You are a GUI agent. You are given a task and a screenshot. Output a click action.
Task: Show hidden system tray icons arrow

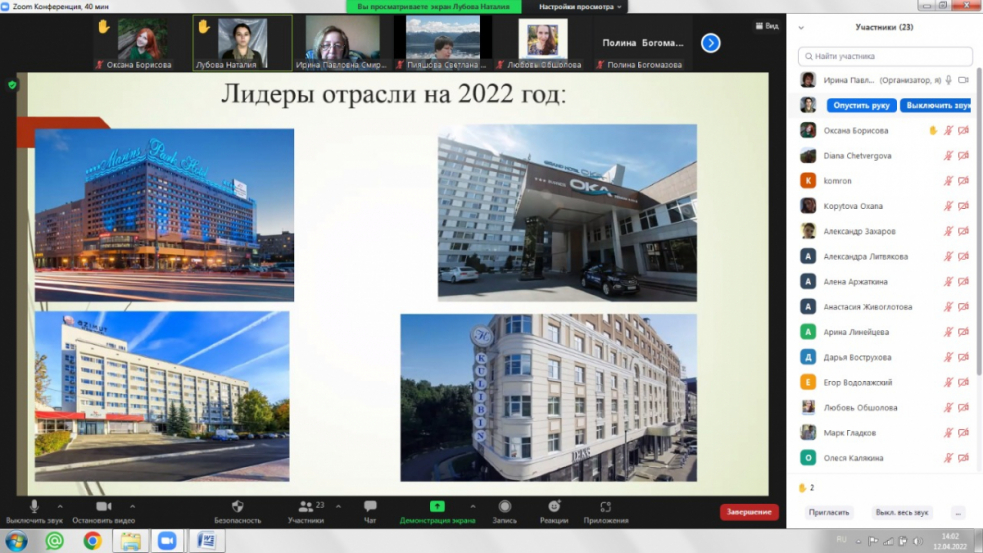point(858,541)
